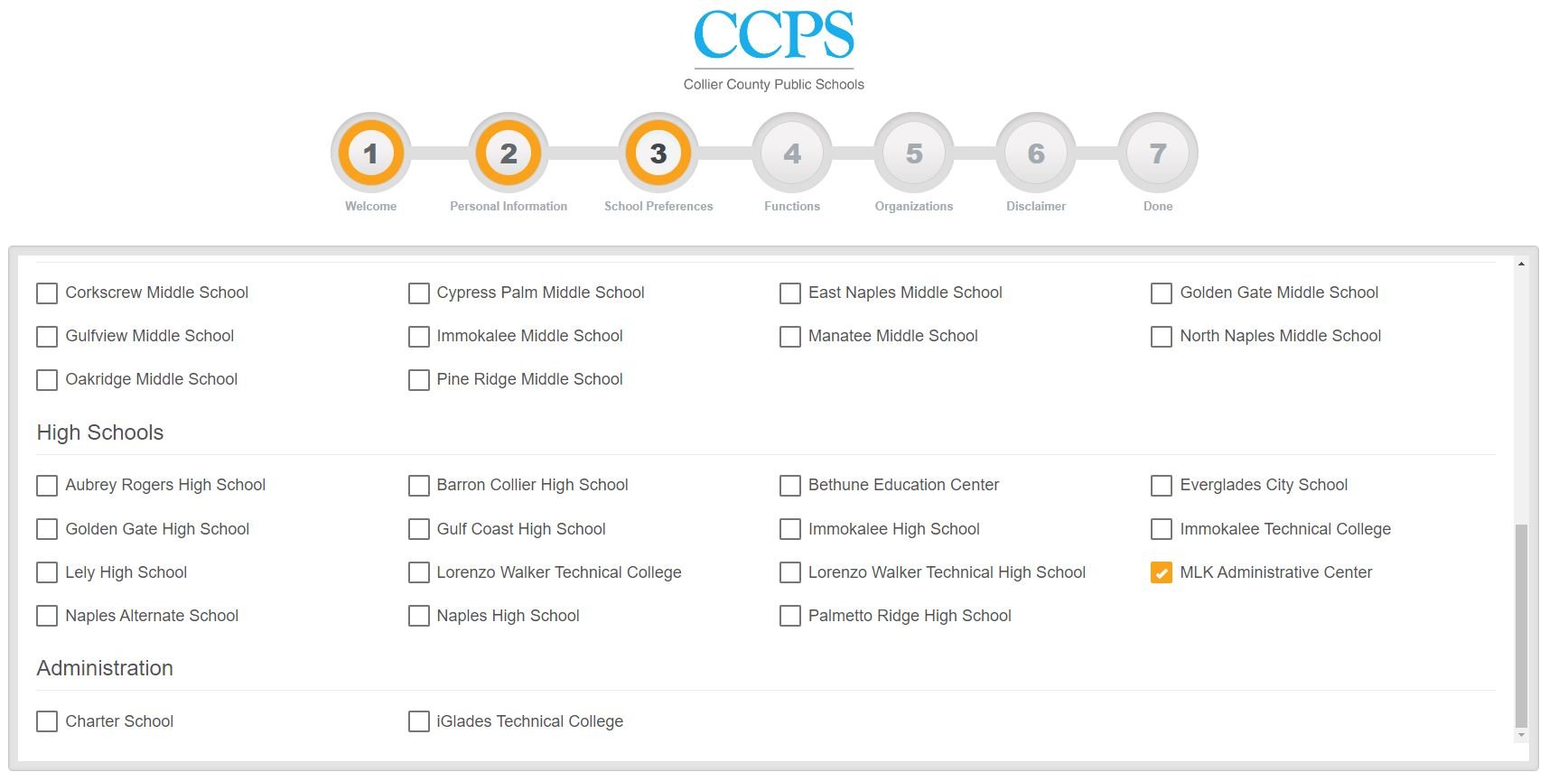Jump to step 4 Functions circle
The width and height of the screenshot is (1568, 781).
(792, 153)
